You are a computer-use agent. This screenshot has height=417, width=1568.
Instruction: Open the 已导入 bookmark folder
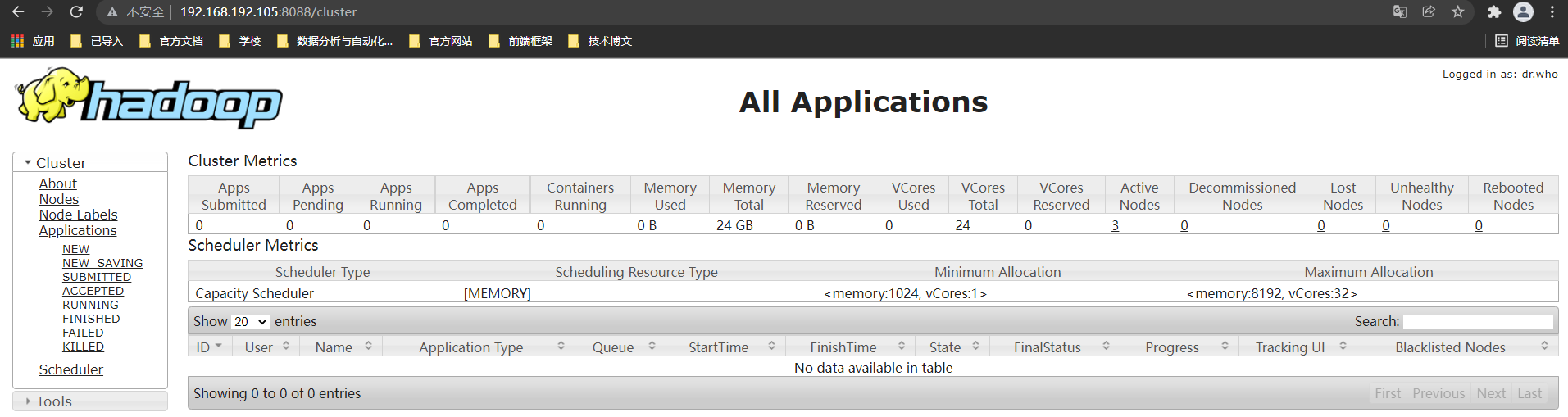[97, 41]
